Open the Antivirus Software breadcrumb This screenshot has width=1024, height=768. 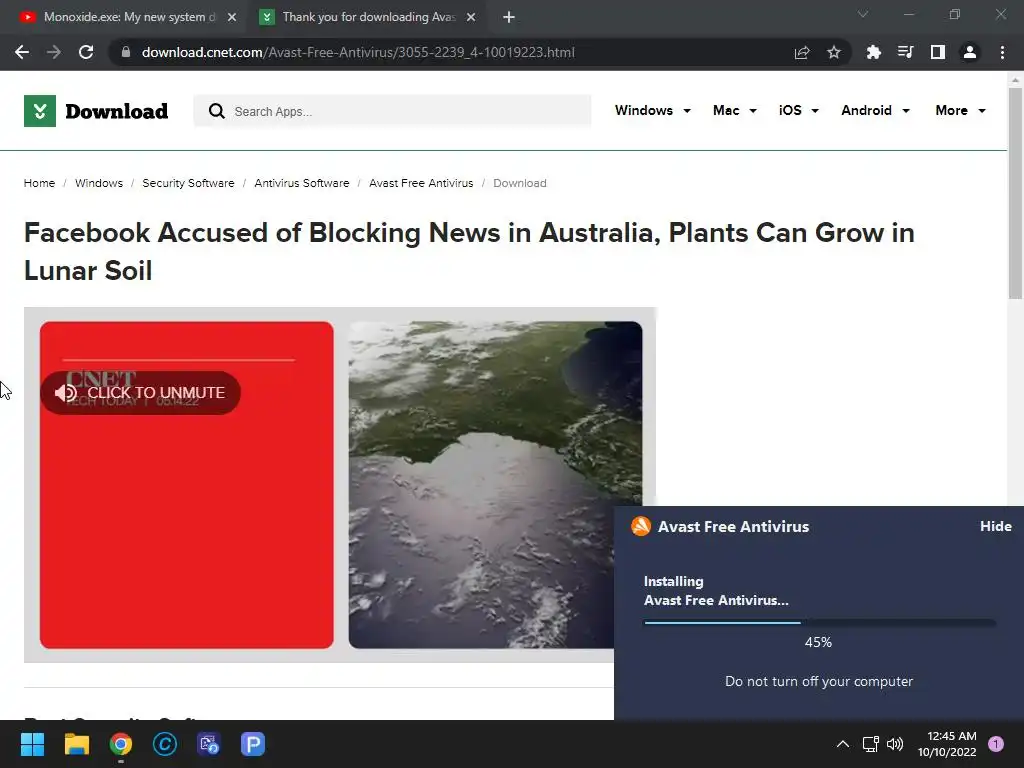[x=302, y=183]
